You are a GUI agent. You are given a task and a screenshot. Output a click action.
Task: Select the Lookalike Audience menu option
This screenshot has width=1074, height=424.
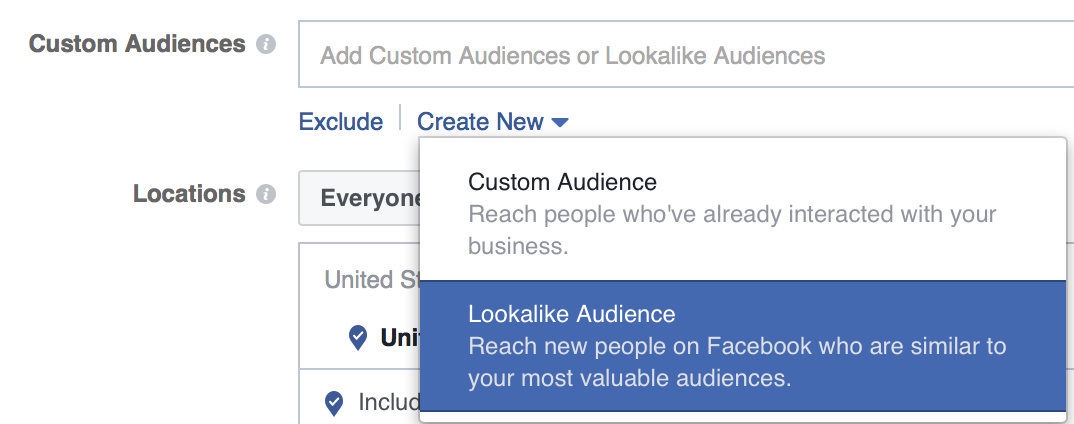pyautogui.click(x=571, y=314)
